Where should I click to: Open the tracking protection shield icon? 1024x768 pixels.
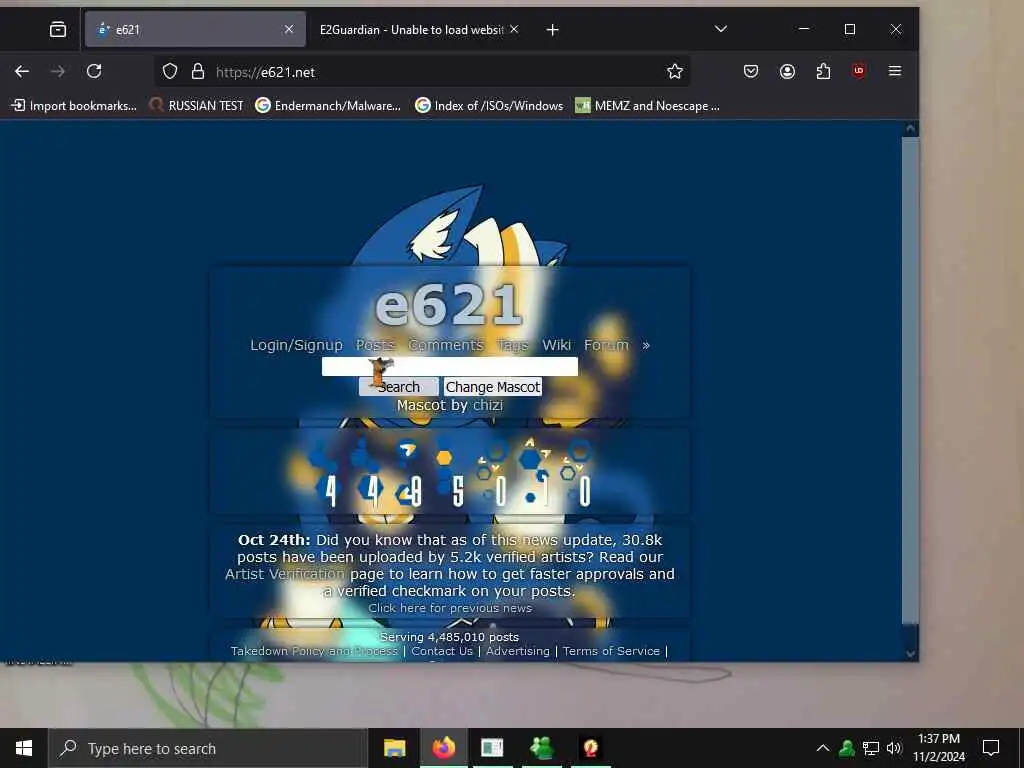pos(170,71)
